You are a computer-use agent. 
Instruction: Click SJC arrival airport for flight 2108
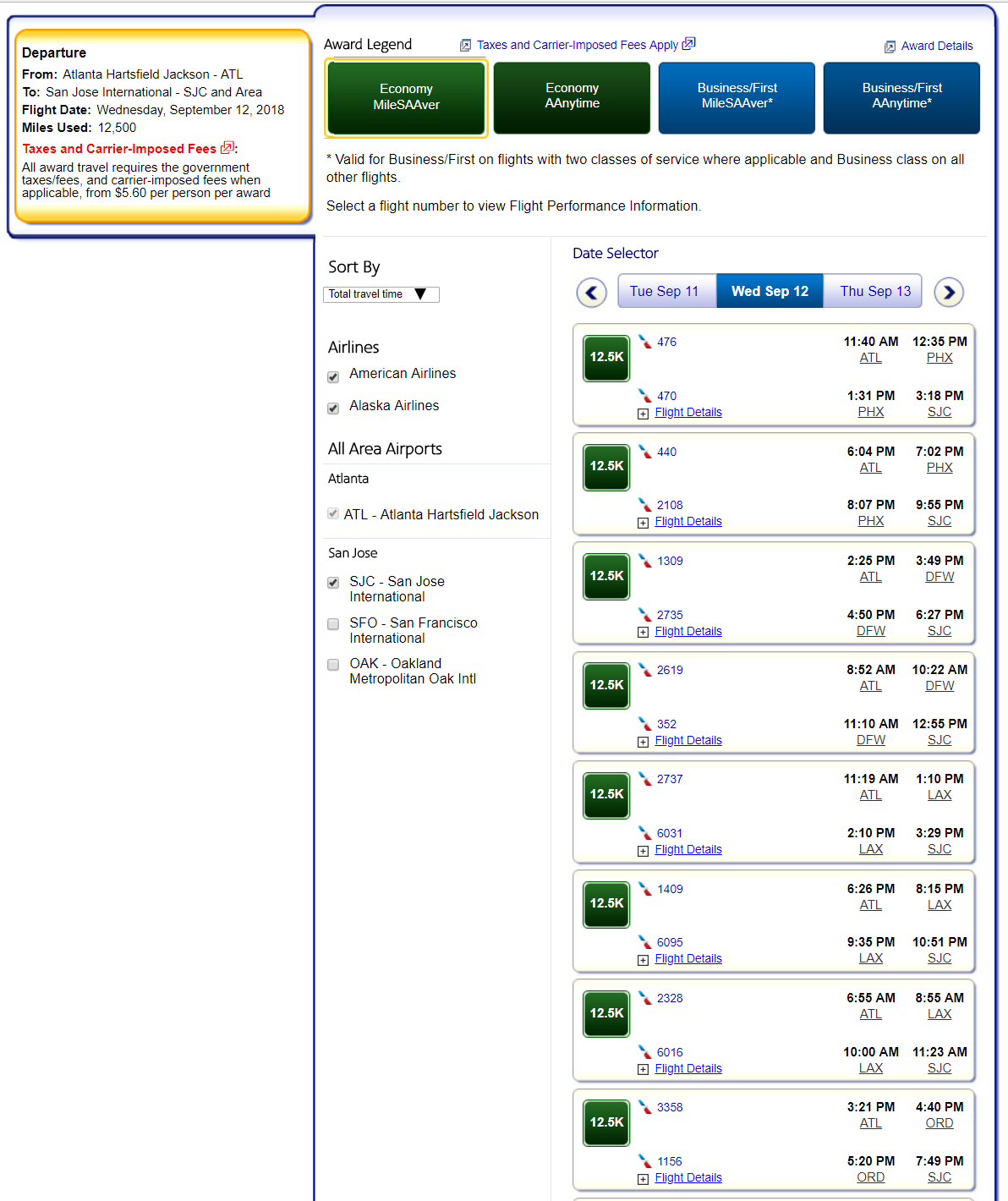click(940, 521)
